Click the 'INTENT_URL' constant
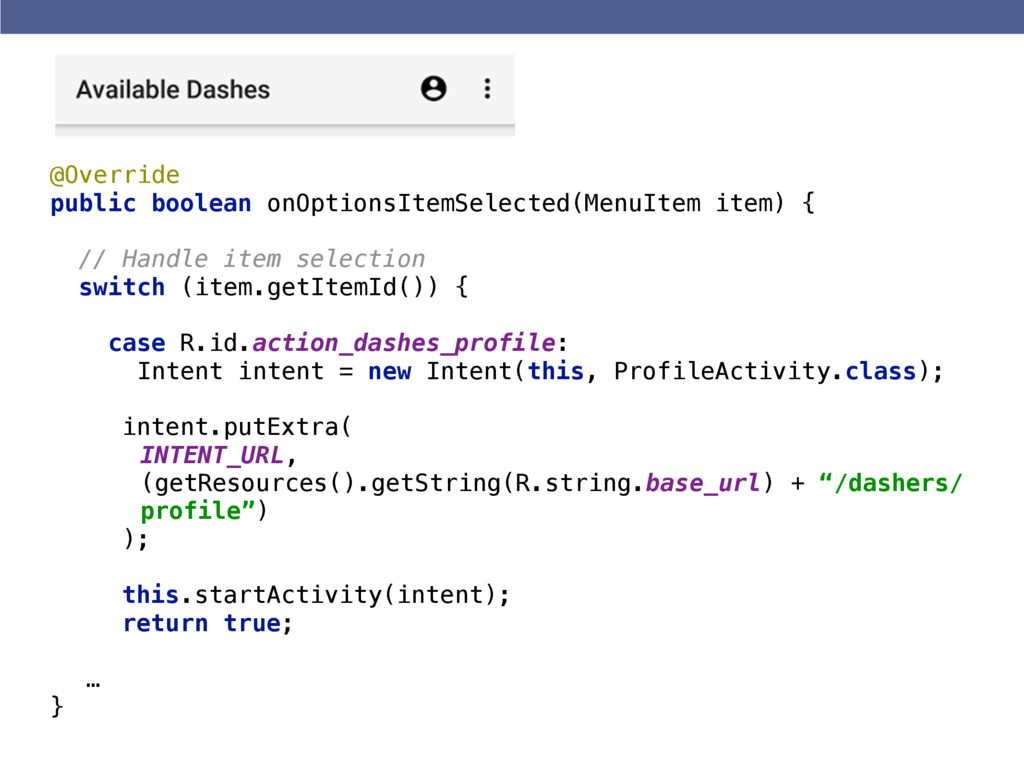 pos(212,455)
